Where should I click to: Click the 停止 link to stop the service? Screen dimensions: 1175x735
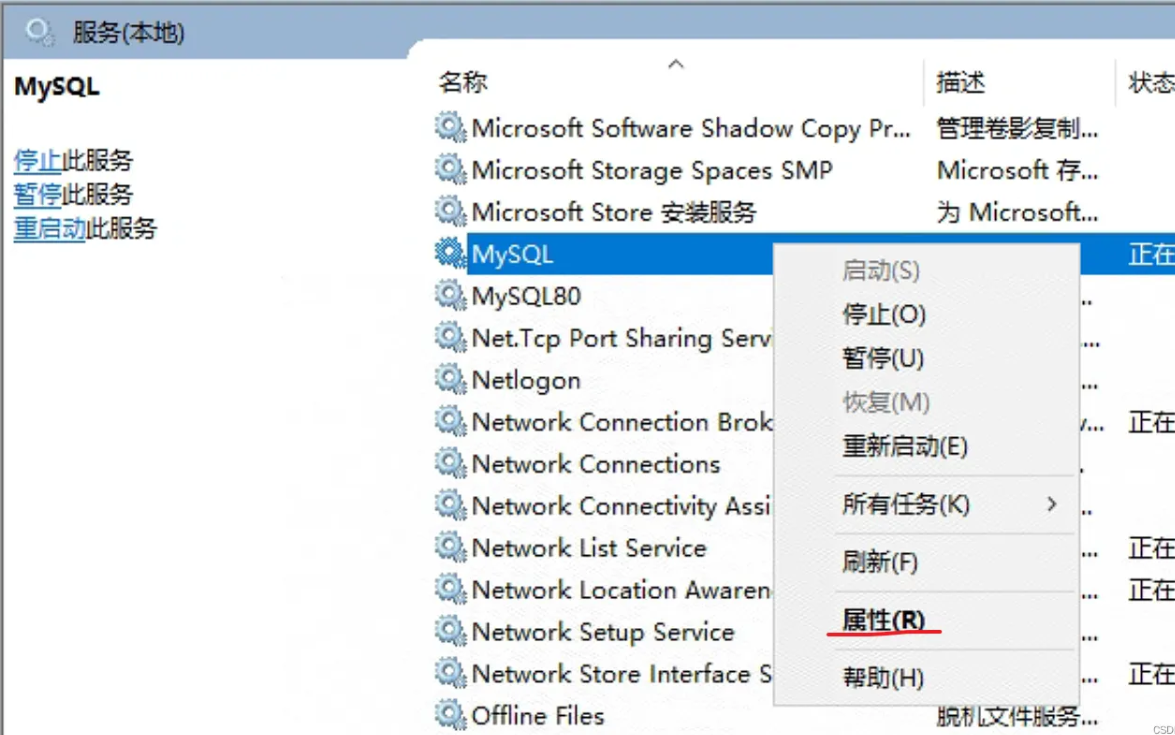37,160
